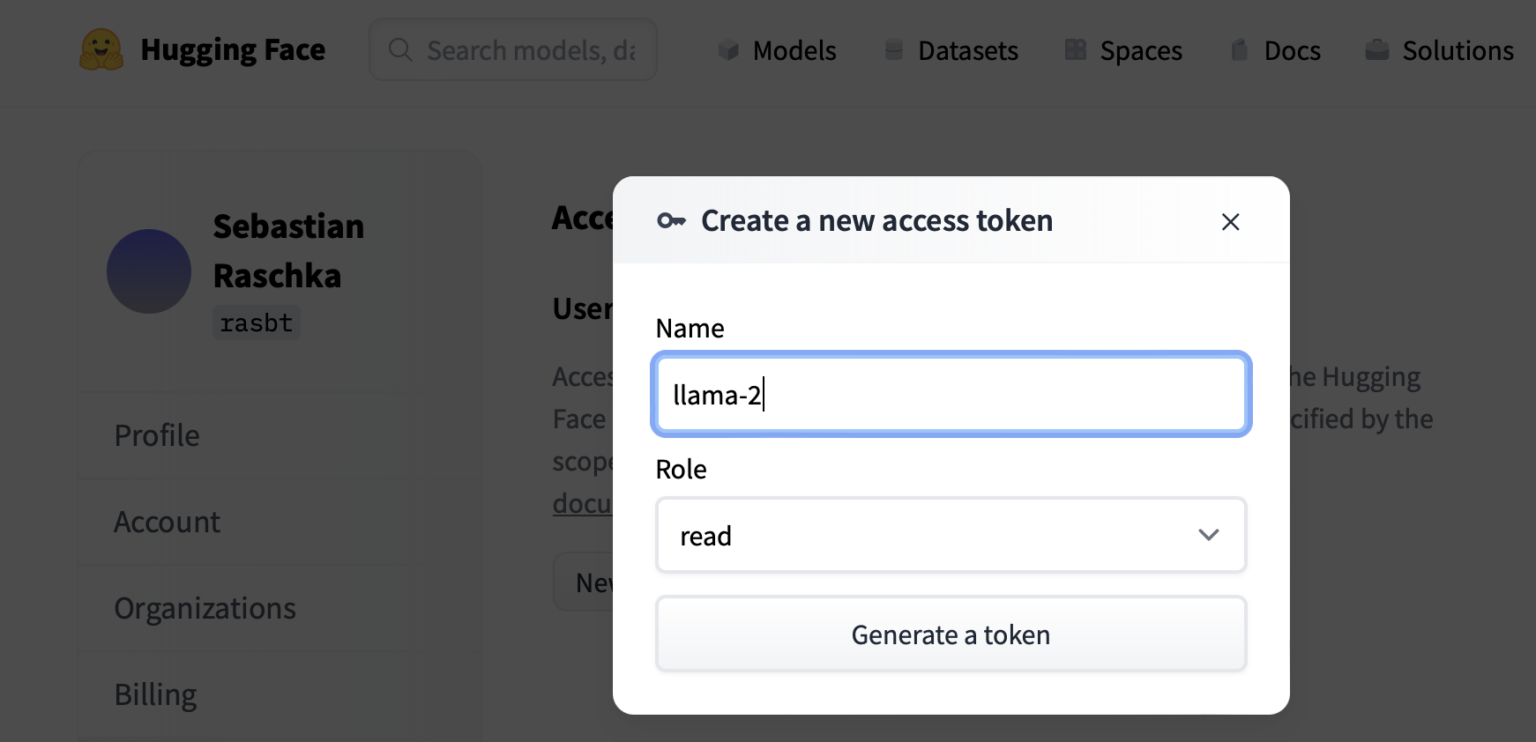Select Organizations in the sidebar
Screen dimensions: 1536x742
205,607
